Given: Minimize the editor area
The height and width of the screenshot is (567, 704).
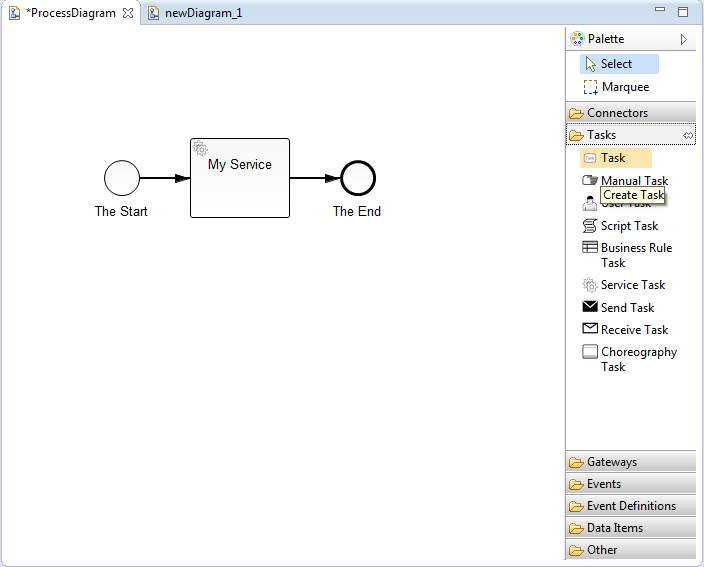Looking at the screenshot, I should 660,9.
